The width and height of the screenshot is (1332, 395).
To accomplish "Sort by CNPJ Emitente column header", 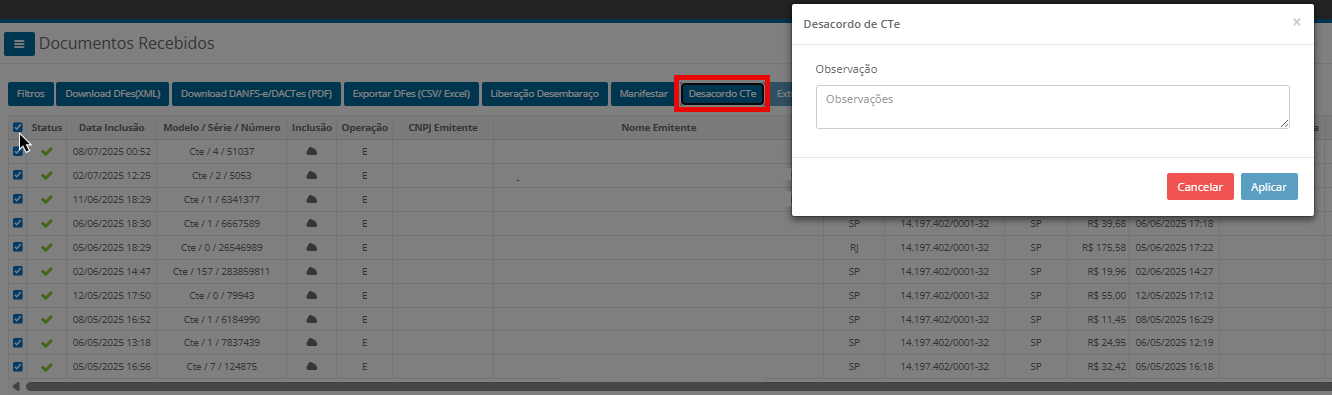I will pos(443,128).
